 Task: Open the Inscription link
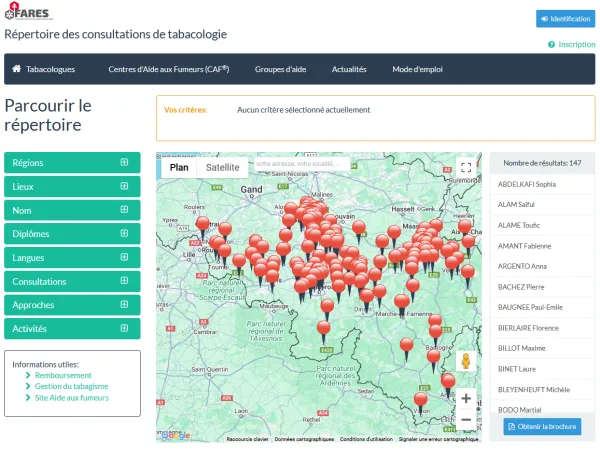[x=577, y=44]
